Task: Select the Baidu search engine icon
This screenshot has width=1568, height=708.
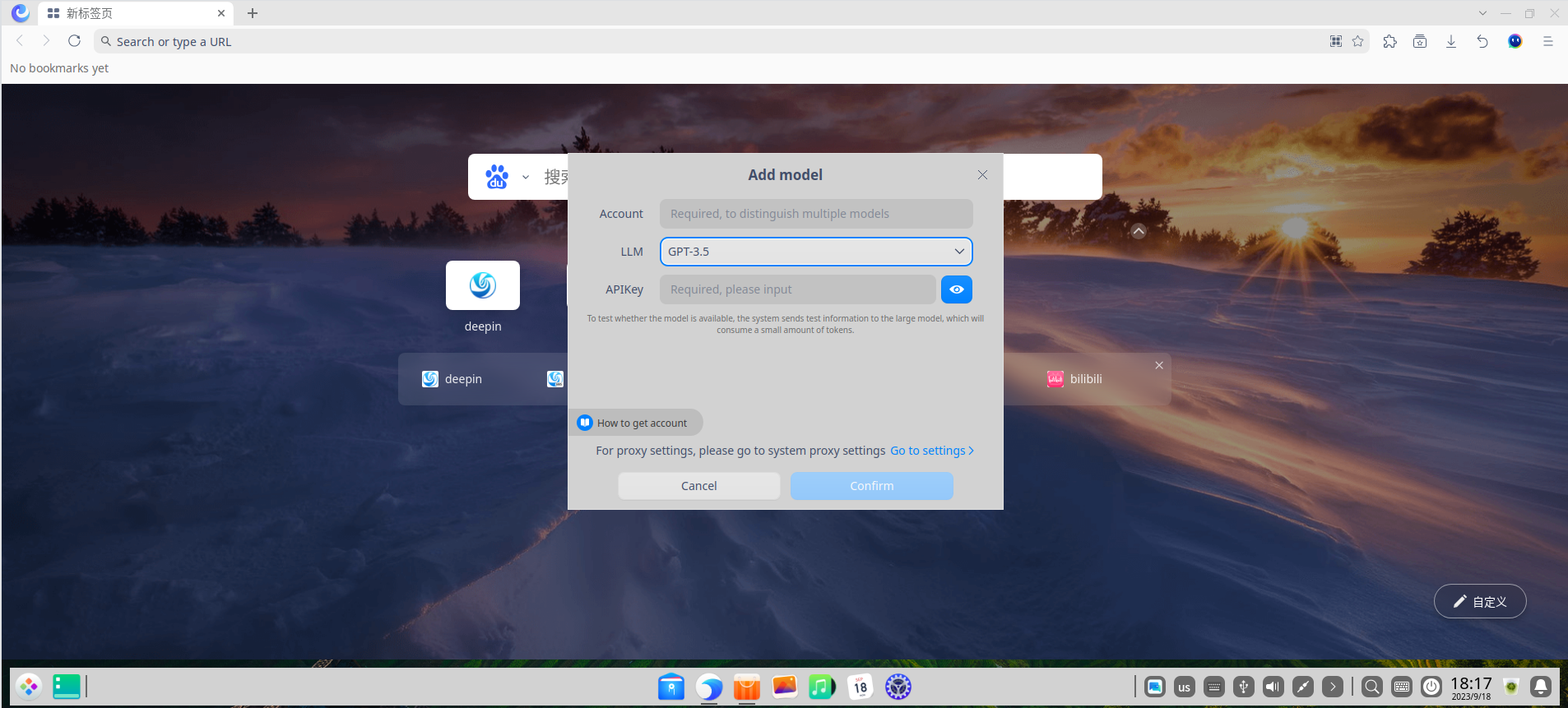Action: [x=497, y=177]
